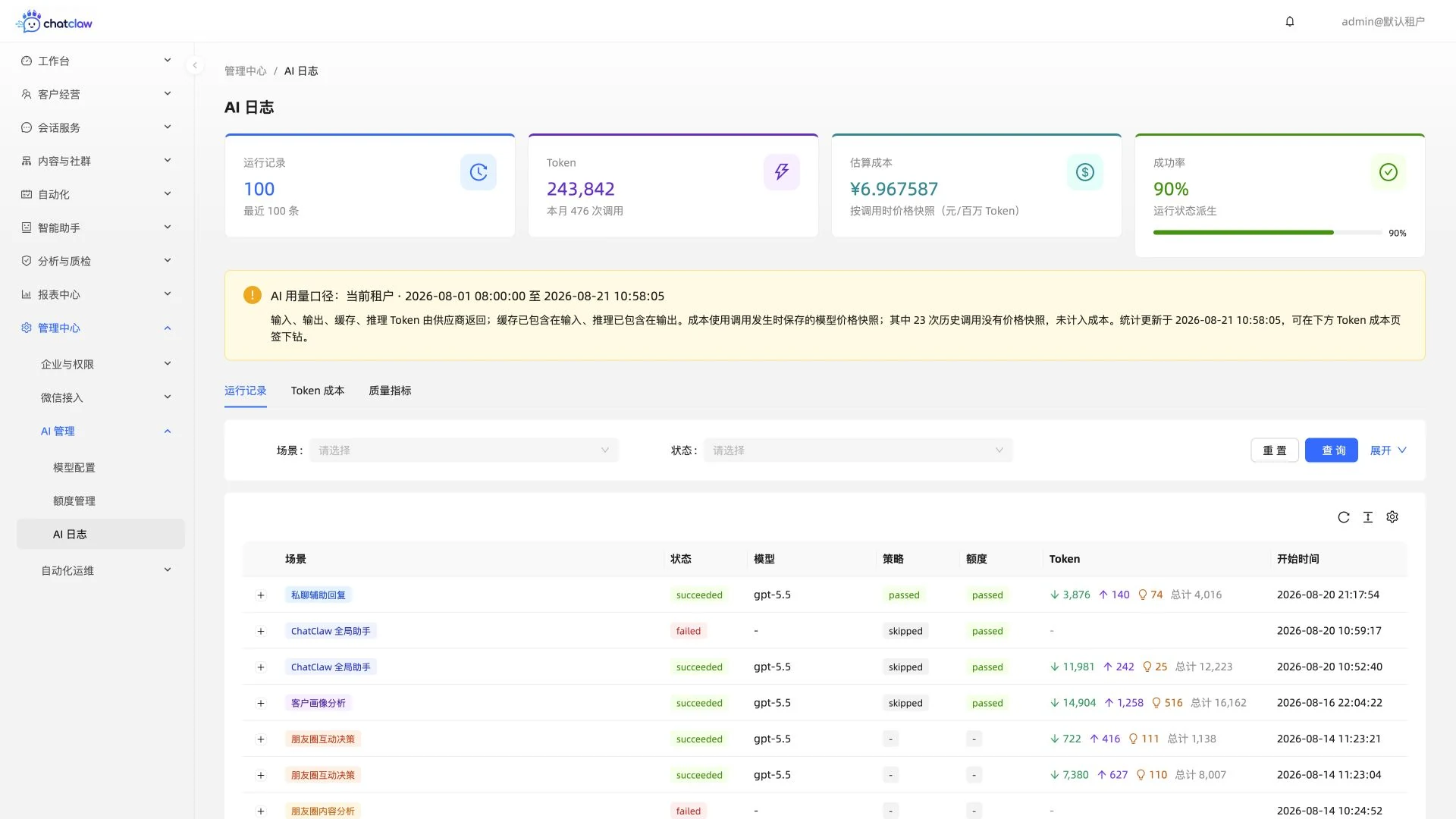The image size is (1456, 819).
Task: Click the 客户经营 sidebar icon
Action: click(27, 94)
